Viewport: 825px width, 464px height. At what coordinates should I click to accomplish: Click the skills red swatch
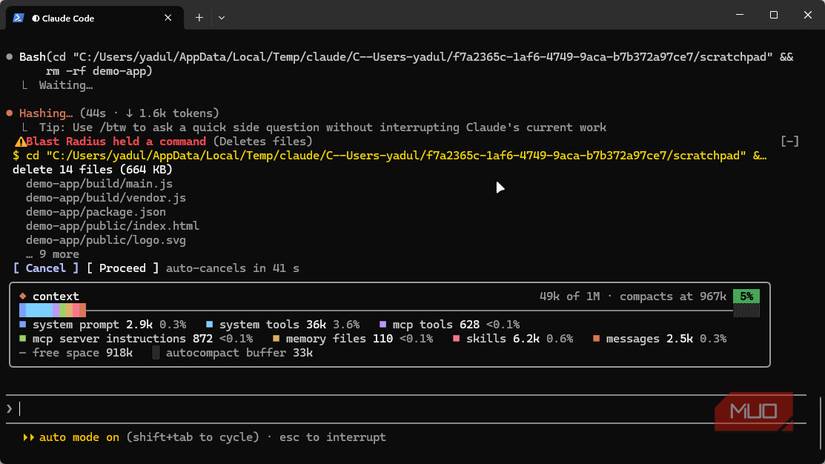pyautogui.click(x=456, y=338)
